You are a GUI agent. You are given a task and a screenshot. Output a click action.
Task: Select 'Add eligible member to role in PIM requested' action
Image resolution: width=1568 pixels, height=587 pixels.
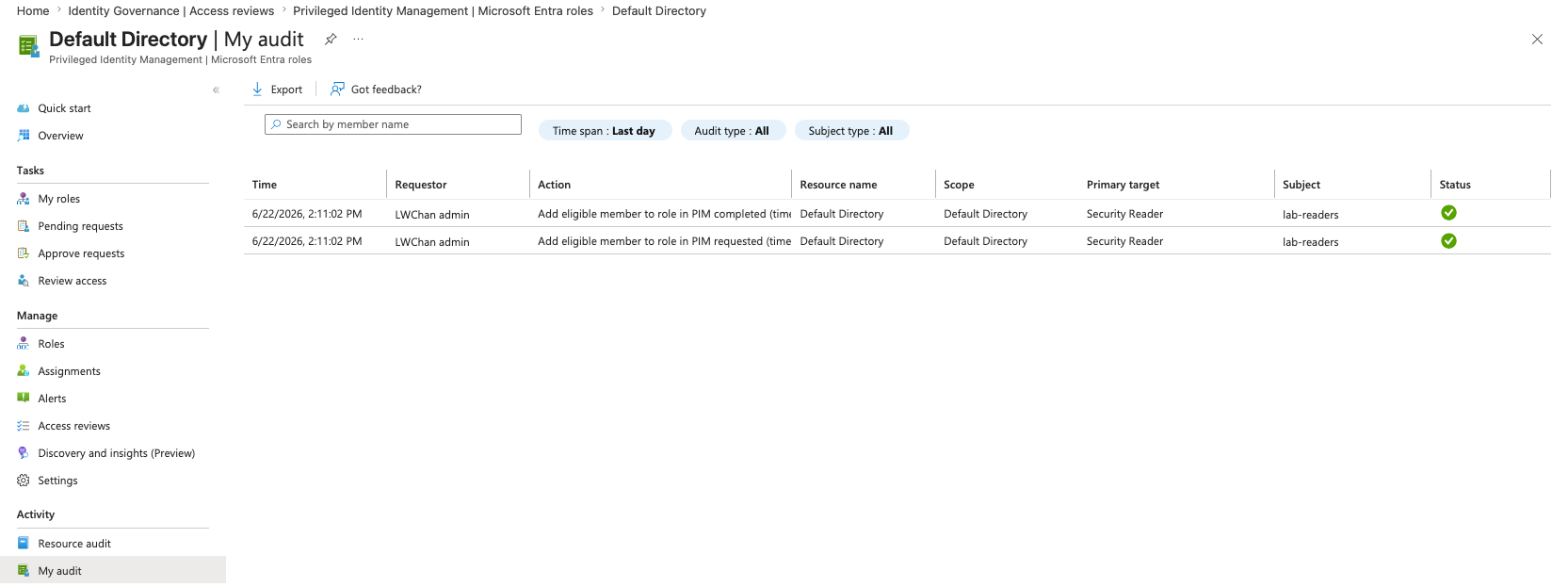tap(664, 241)
